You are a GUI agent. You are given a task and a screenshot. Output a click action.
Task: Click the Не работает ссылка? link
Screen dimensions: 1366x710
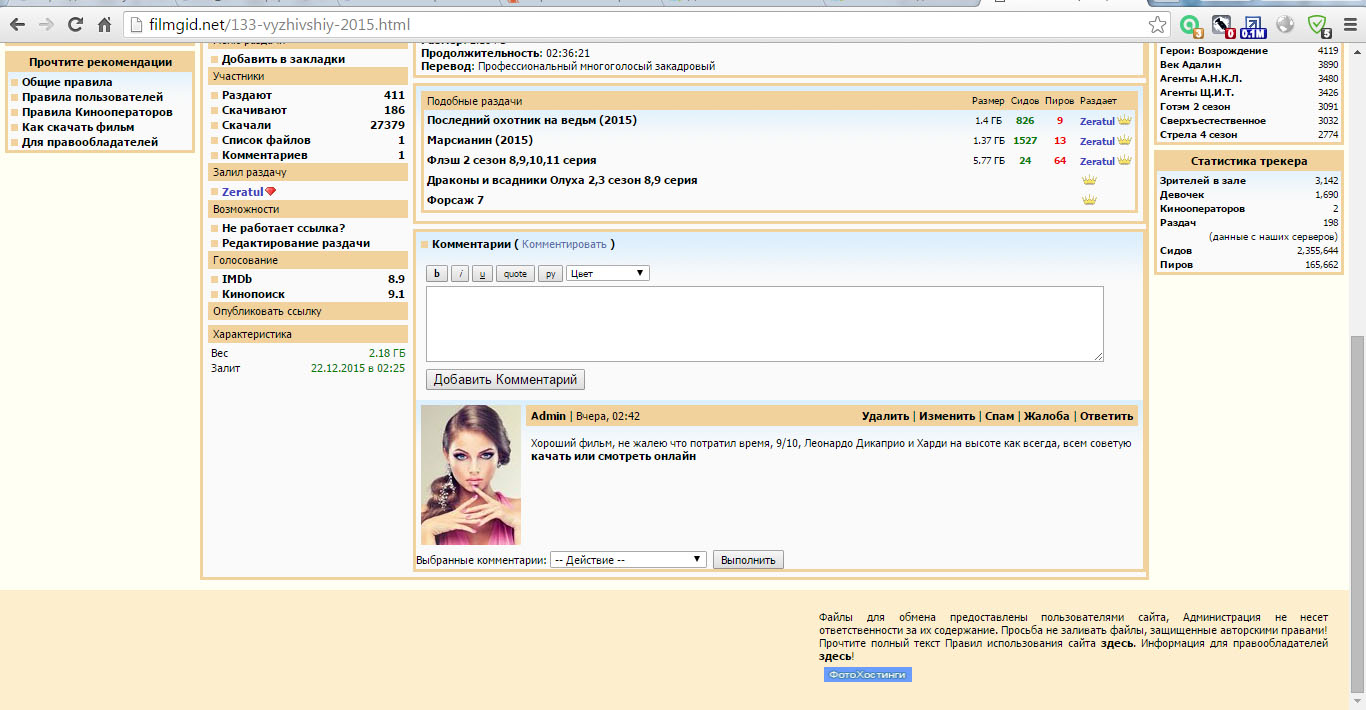pyautogui.click(x=283, y=228)
